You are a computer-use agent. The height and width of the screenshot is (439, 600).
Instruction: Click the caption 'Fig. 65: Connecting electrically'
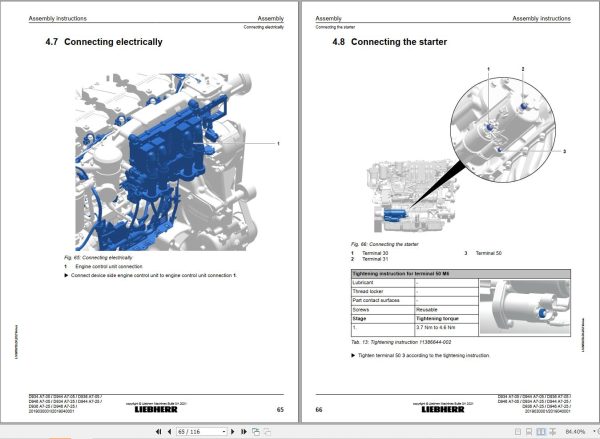click(x=98, y=258)
